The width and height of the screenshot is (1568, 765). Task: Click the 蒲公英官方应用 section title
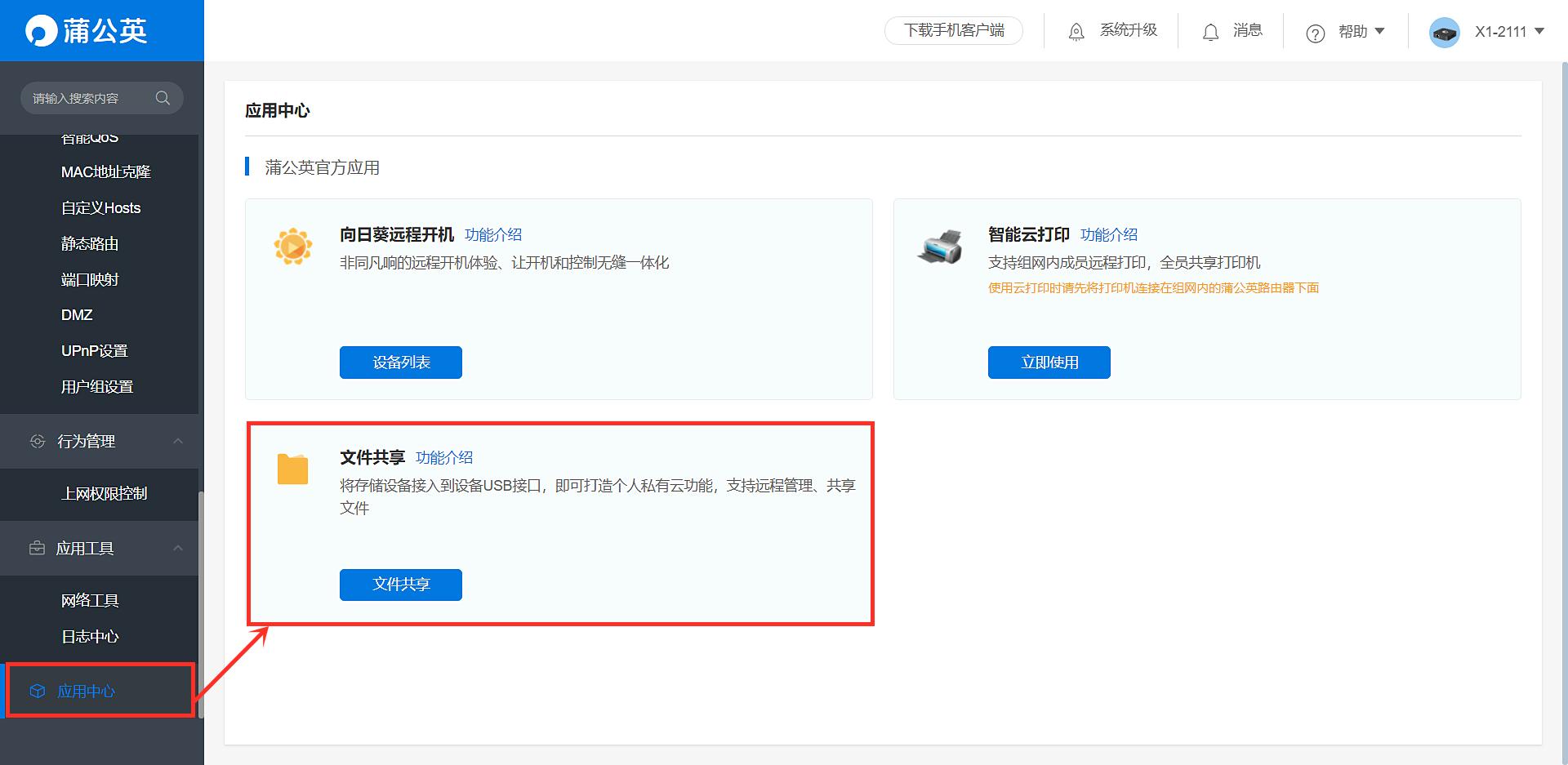pos(322,167)
